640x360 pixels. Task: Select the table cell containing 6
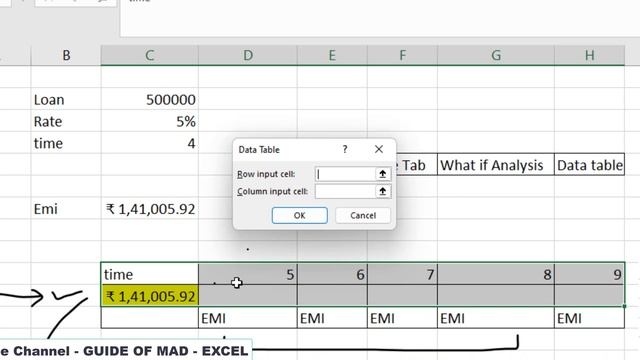(332, 274)
